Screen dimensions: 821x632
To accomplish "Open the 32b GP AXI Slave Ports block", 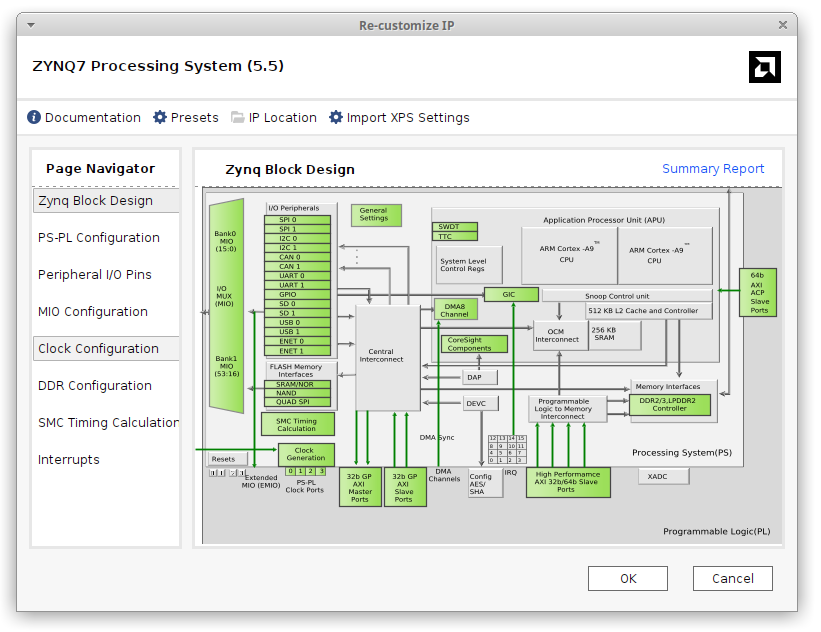I will coord(405,487).
